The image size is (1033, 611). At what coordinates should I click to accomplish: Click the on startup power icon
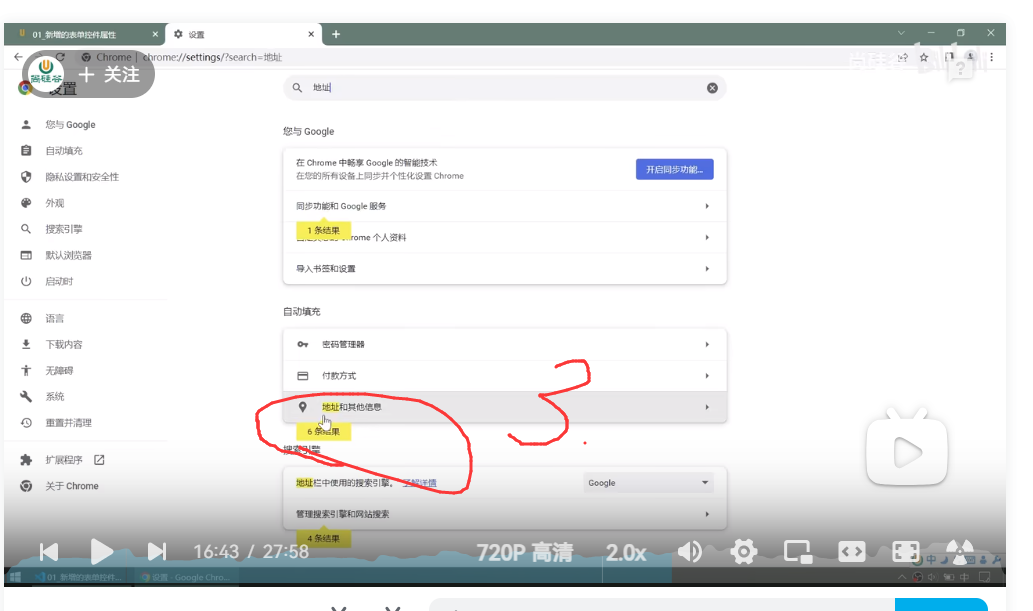[x=26, y=281]
